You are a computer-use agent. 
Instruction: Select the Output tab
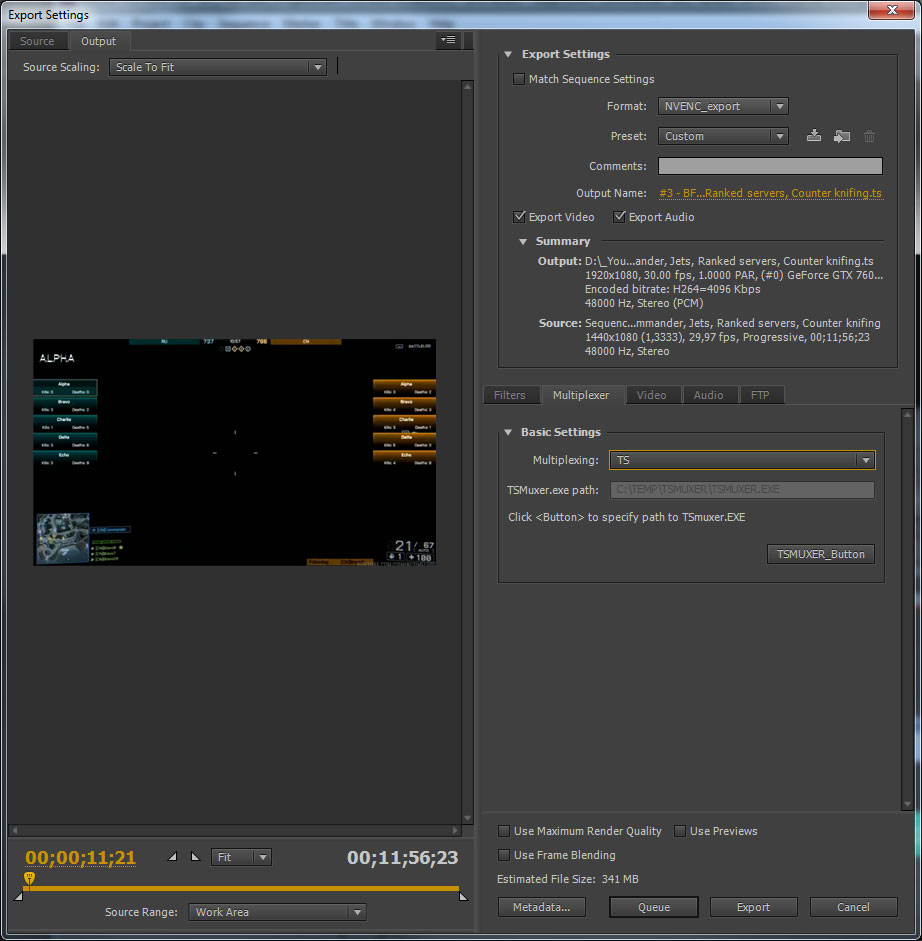[98, 41]
